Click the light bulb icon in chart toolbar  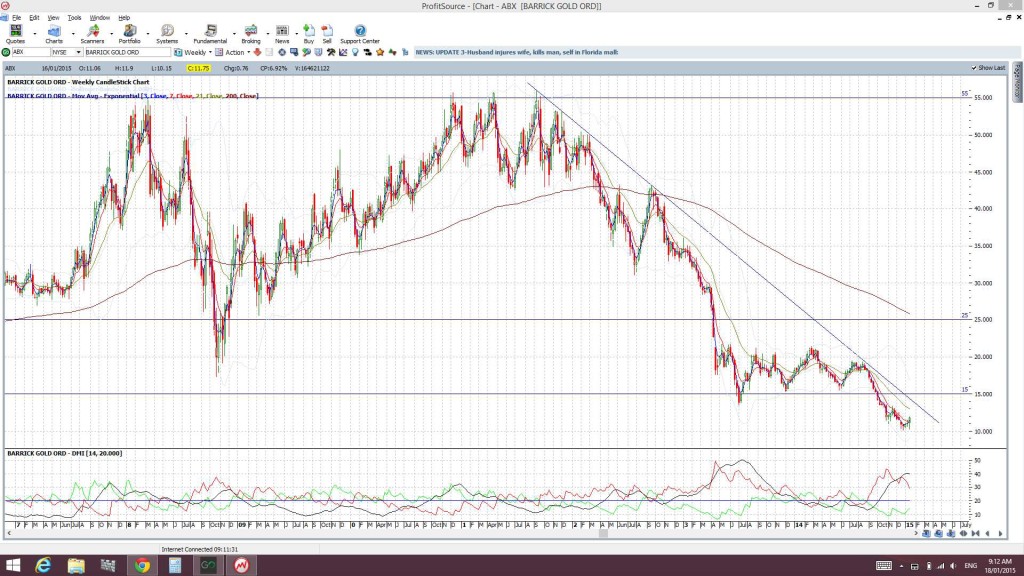(355, 52)
